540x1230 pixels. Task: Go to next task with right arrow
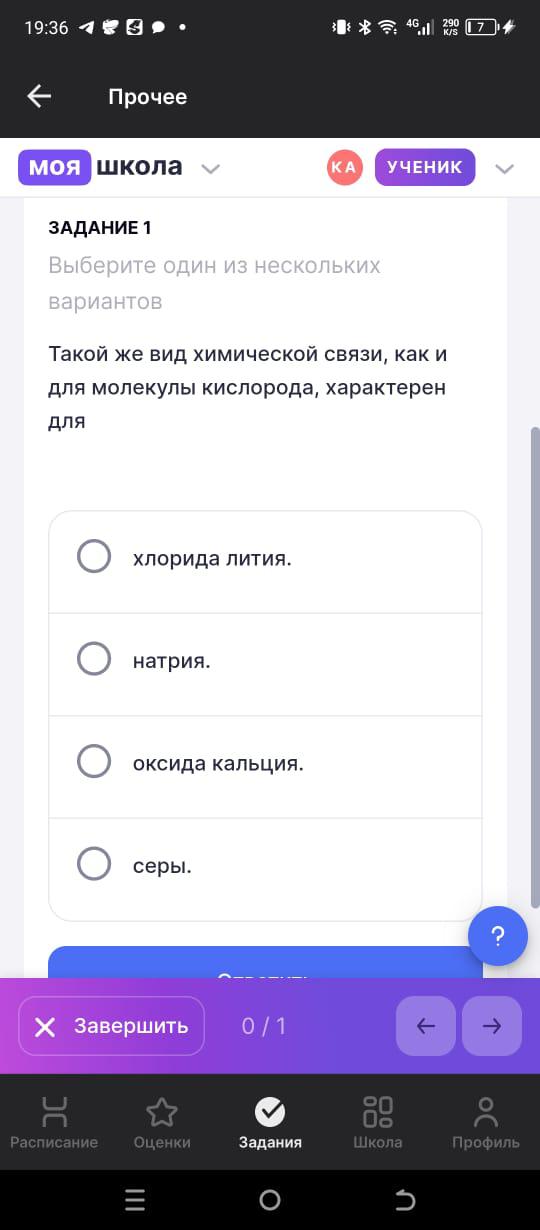pyautogui.click(x=492, y=1026)
